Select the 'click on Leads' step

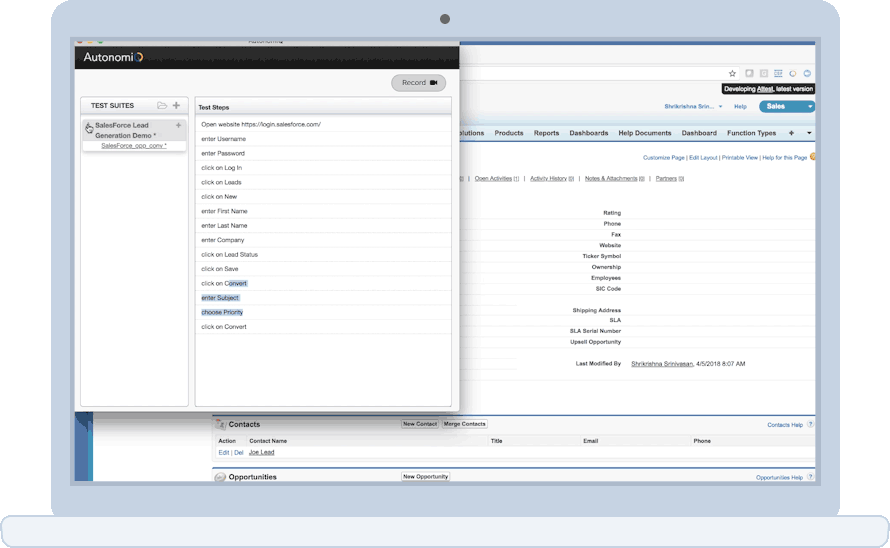pyautogui.click(x=323, y=182)
